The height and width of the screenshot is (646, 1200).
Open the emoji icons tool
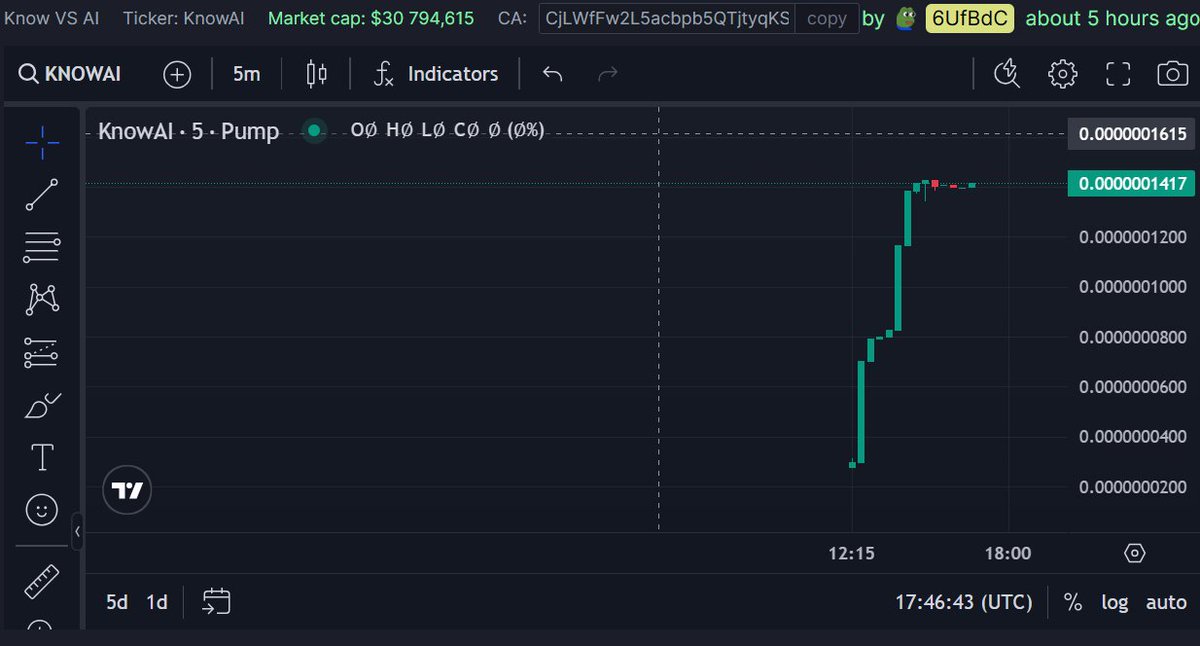pyautogui.click(x=42, y=511)
